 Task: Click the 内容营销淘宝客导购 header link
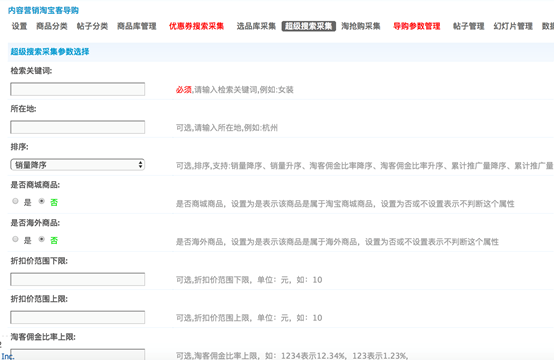(43, 11)
